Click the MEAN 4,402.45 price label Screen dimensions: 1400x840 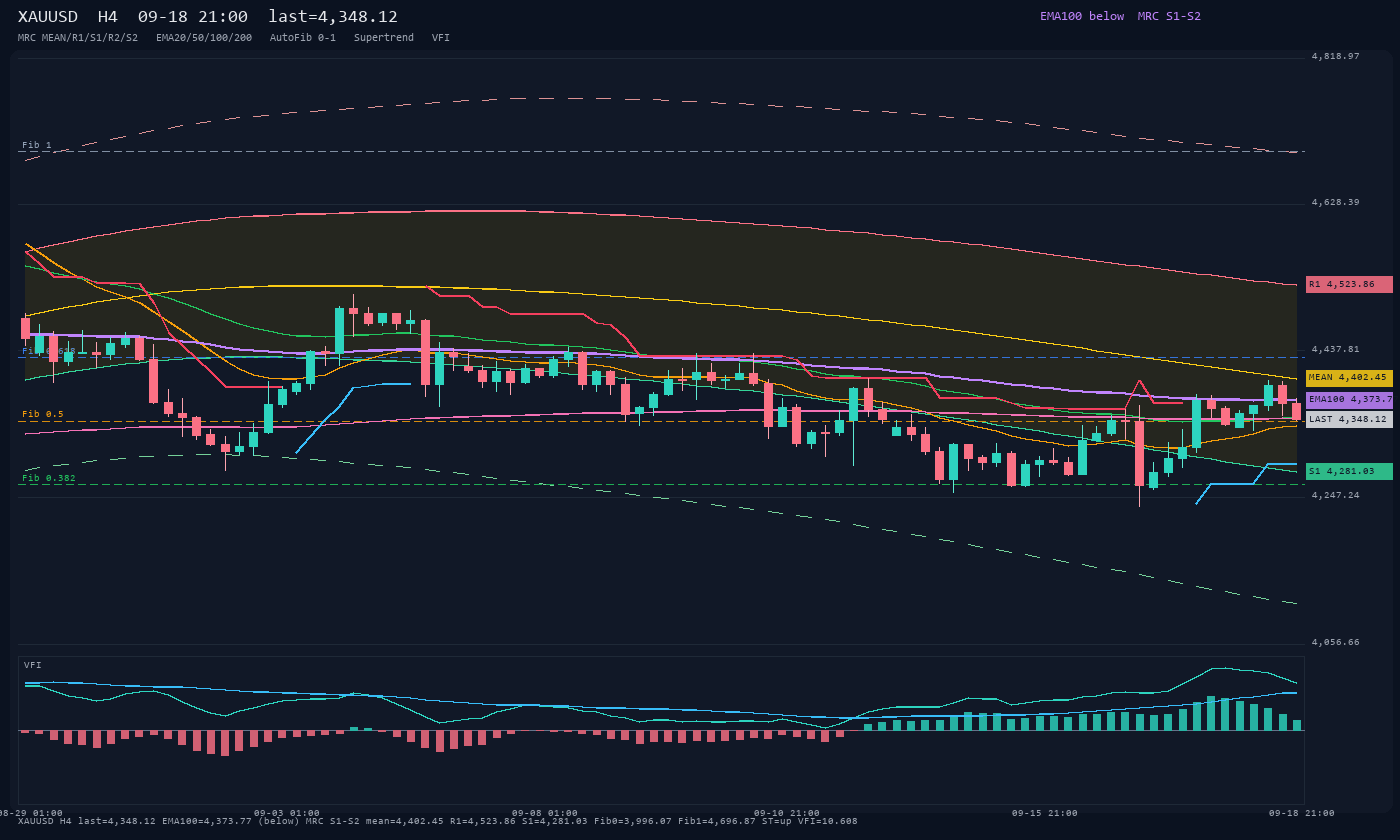pyautogui.click(x=1349, y=378)
